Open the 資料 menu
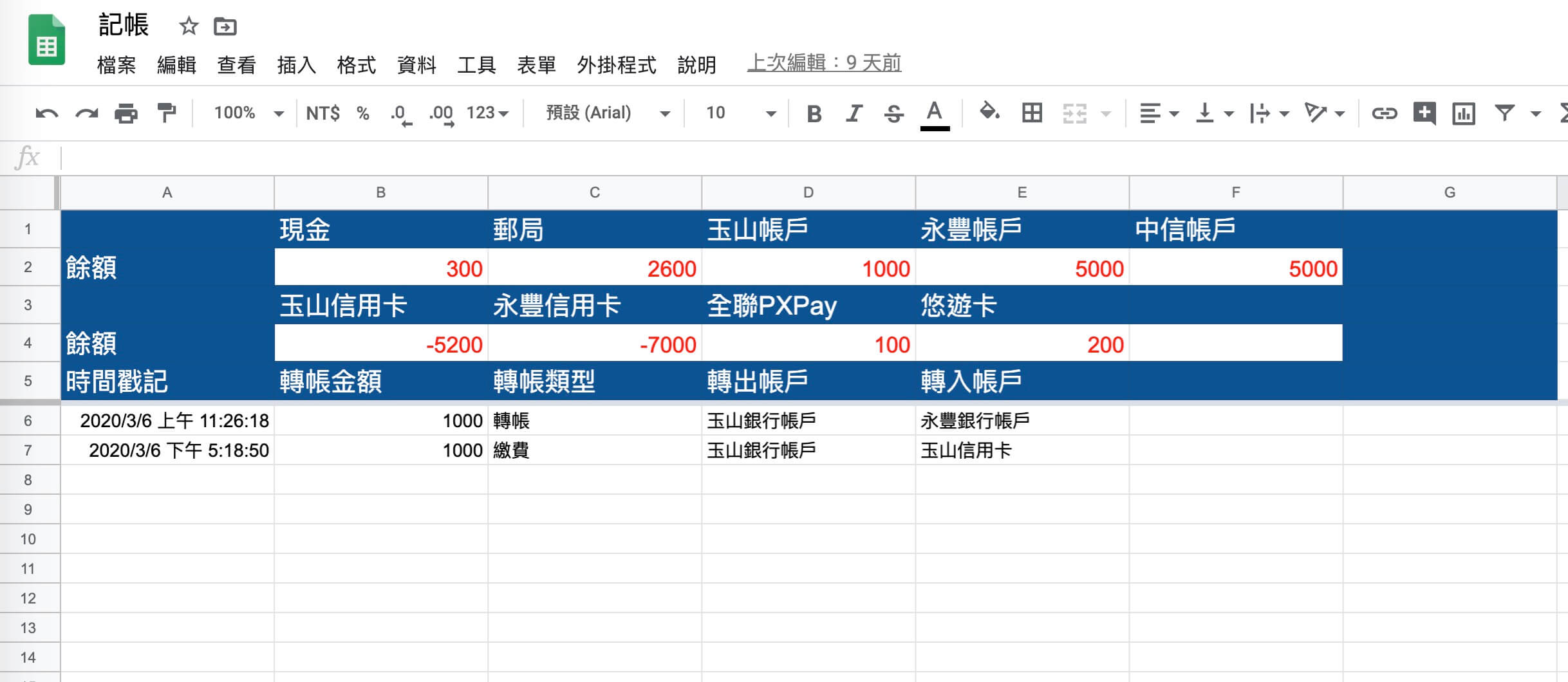The height and width of the screenshot is (682, 1568). click(416, 65)
